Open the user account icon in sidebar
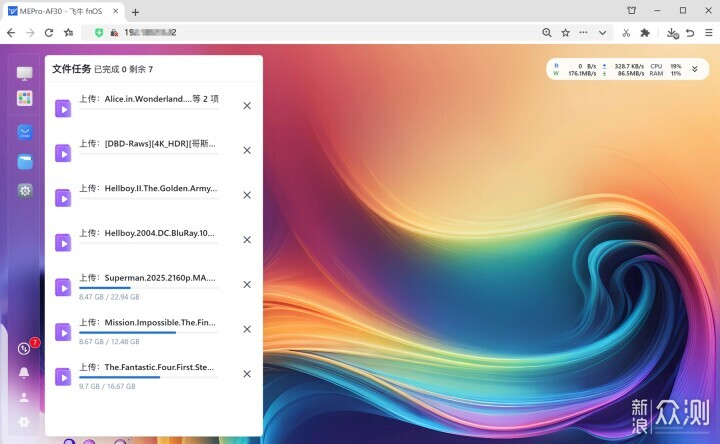The width and height of the screenshot is (720, 444). coord(24,398)
